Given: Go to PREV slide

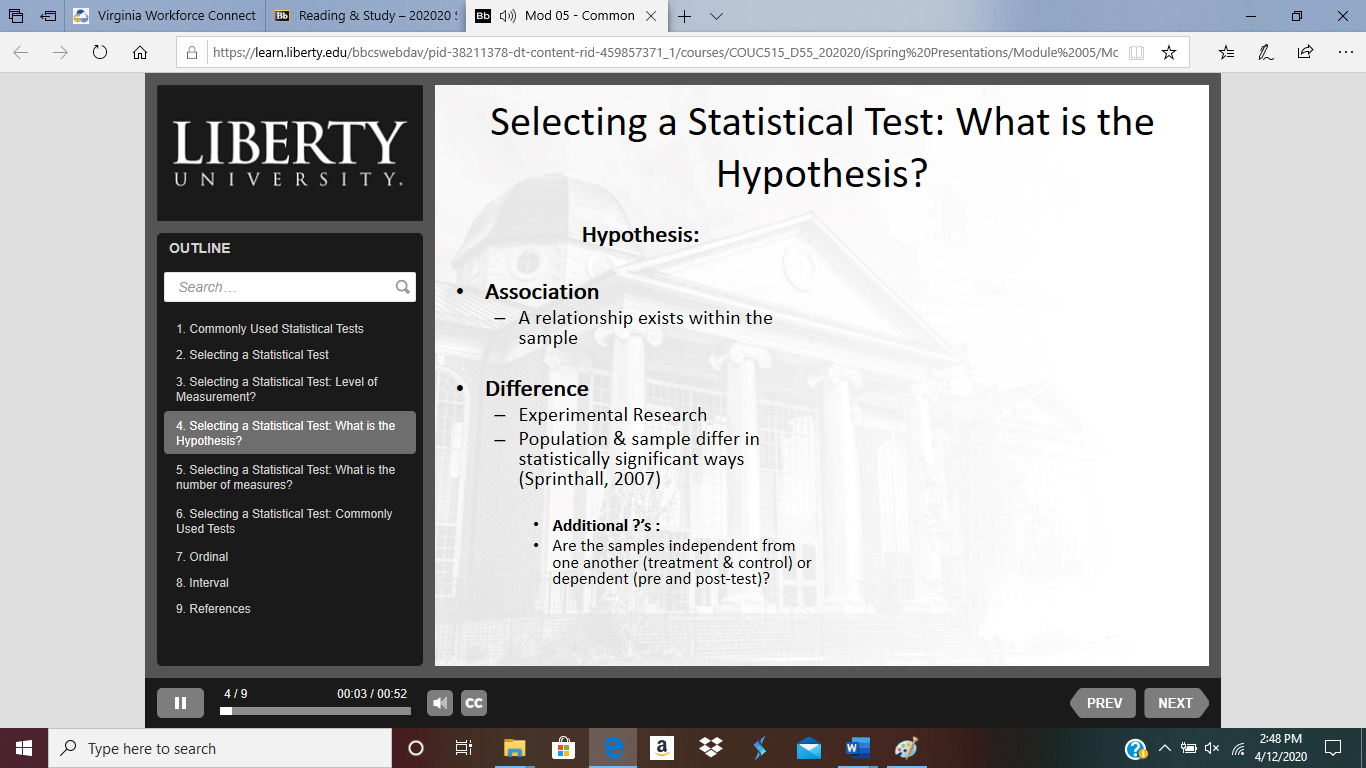Looking at the screenshot, I should pos(1103,703).
